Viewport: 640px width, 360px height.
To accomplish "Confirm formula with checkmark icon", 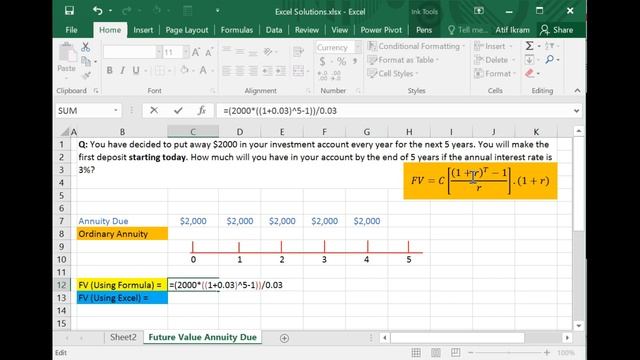I will point(178,110).
